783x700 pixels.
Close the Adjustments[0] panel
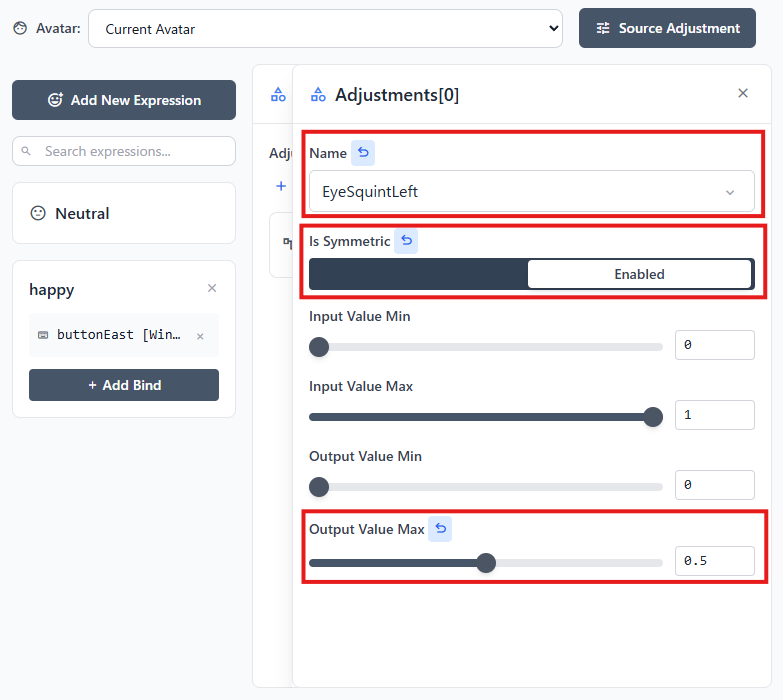[x=742, y=93]
